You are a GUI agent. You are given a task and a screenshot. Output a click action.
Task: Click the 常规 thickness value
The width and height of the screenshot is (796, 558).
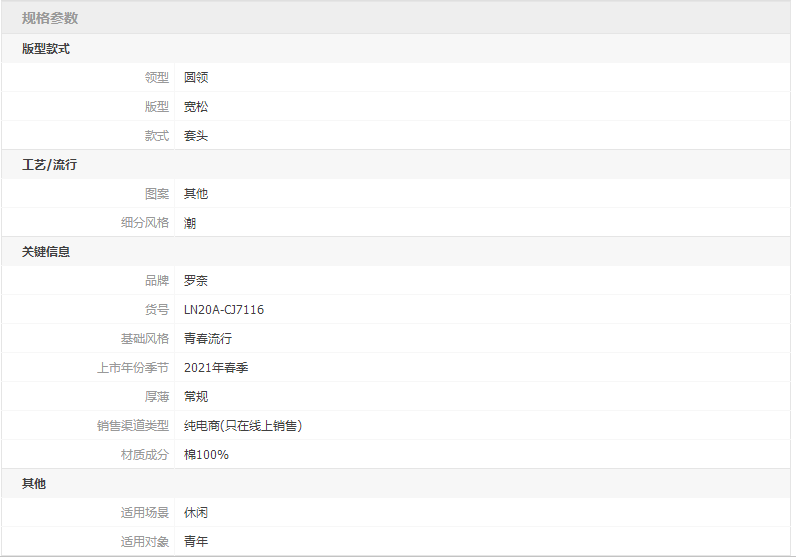196,397
